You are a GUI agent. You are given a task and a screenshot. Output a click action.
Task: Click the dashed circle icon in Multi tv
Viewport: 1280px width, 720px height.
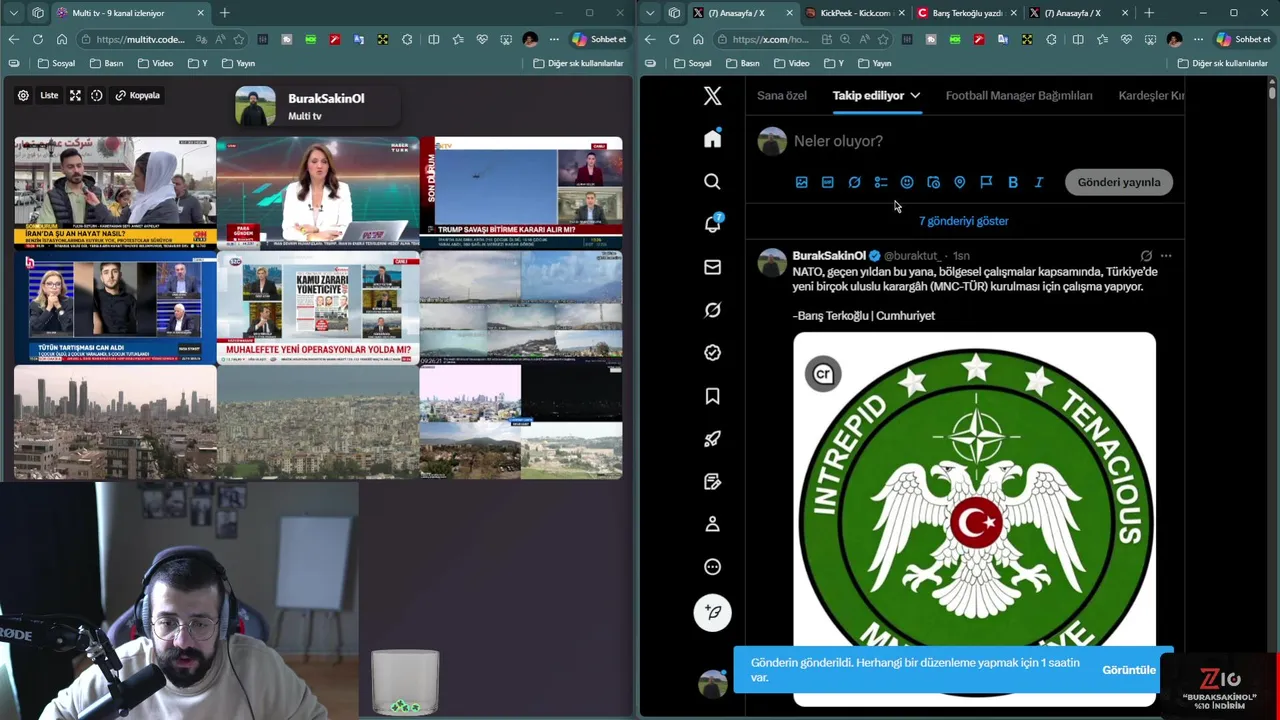[x=97, y=96]
